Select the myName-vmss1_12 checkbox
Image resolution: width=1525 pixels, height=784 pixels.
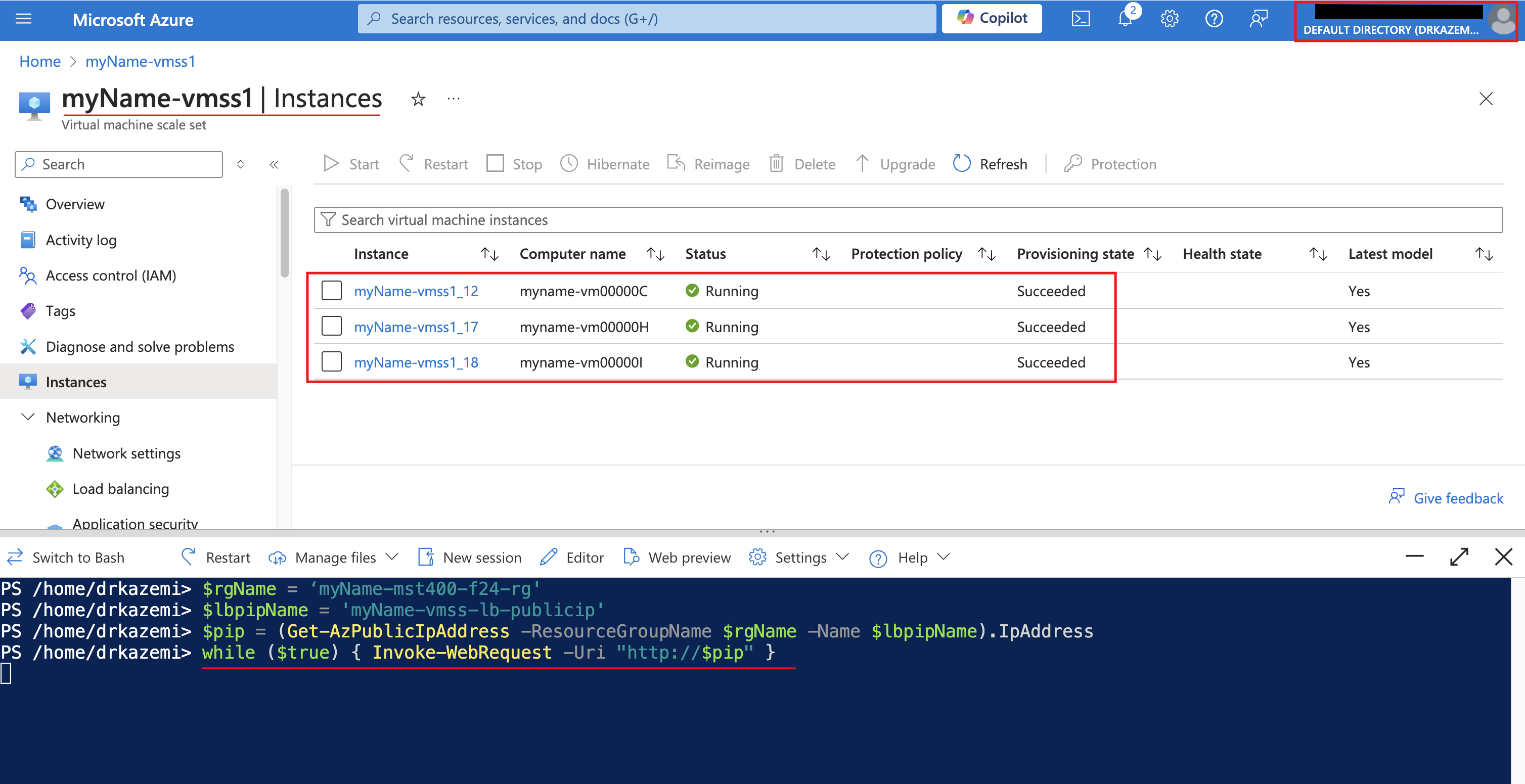point(332,291)
